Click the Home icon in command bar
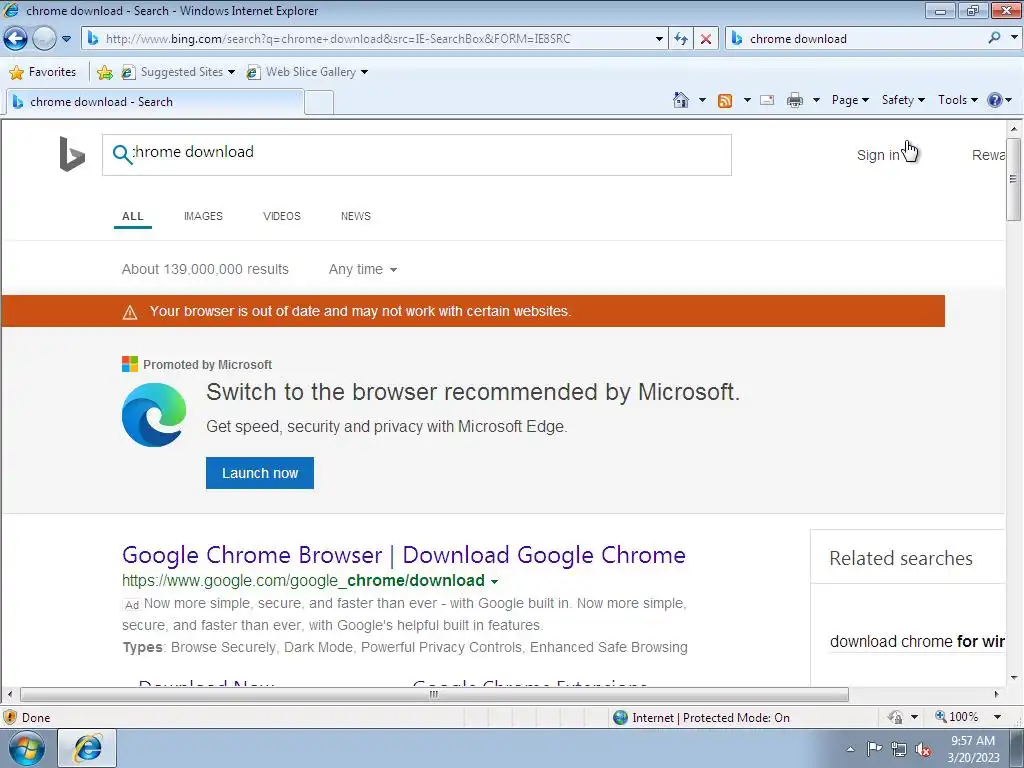 pos(680,100)
